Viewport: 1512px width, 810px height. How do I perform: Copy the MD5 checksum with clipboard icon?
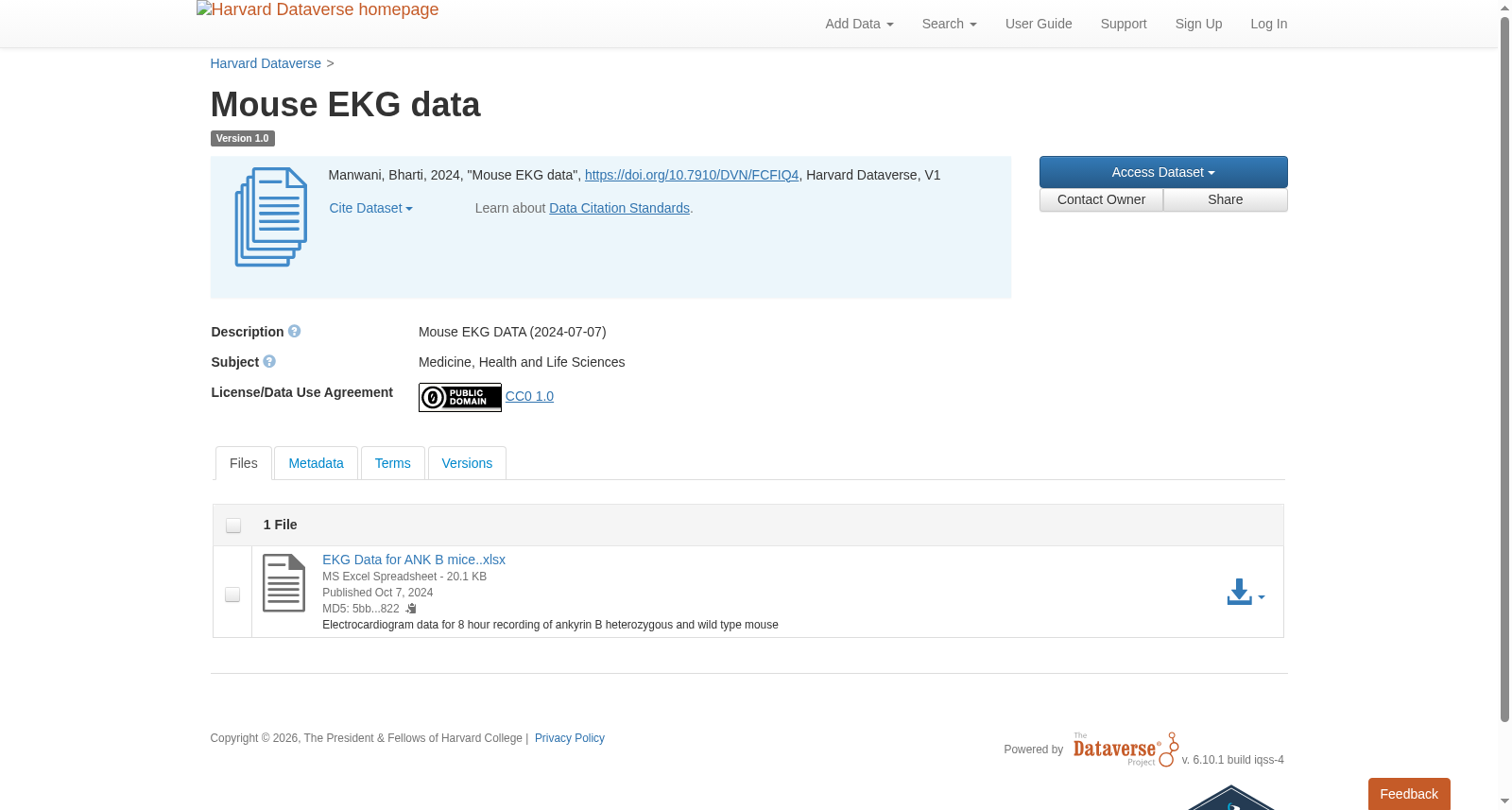coord(411,609)
